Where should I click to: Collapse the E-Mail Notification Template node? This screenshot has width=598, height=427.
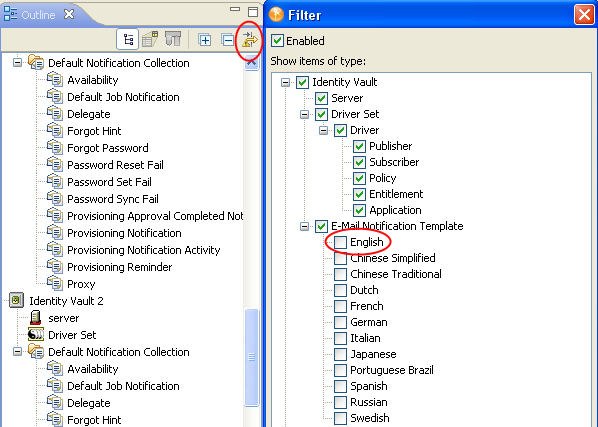pyautogui.click(x=304, y=226)
